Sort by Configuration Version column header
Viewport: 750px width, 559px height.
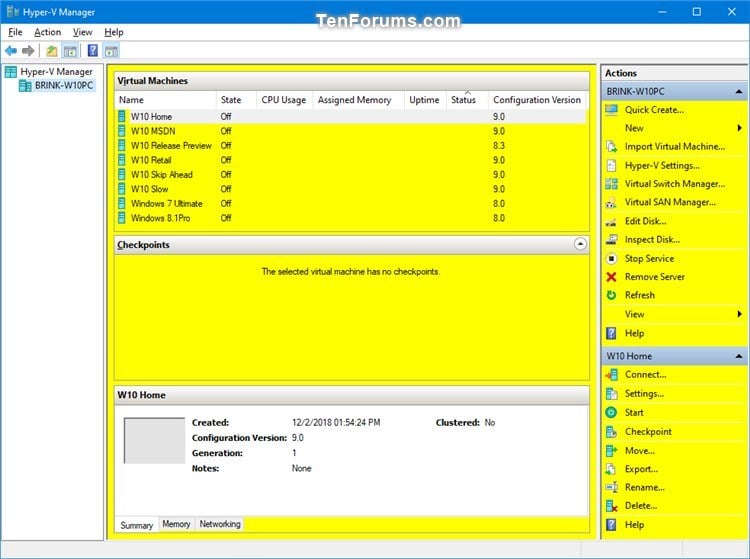pyautogui.click(x=538, y=100)
